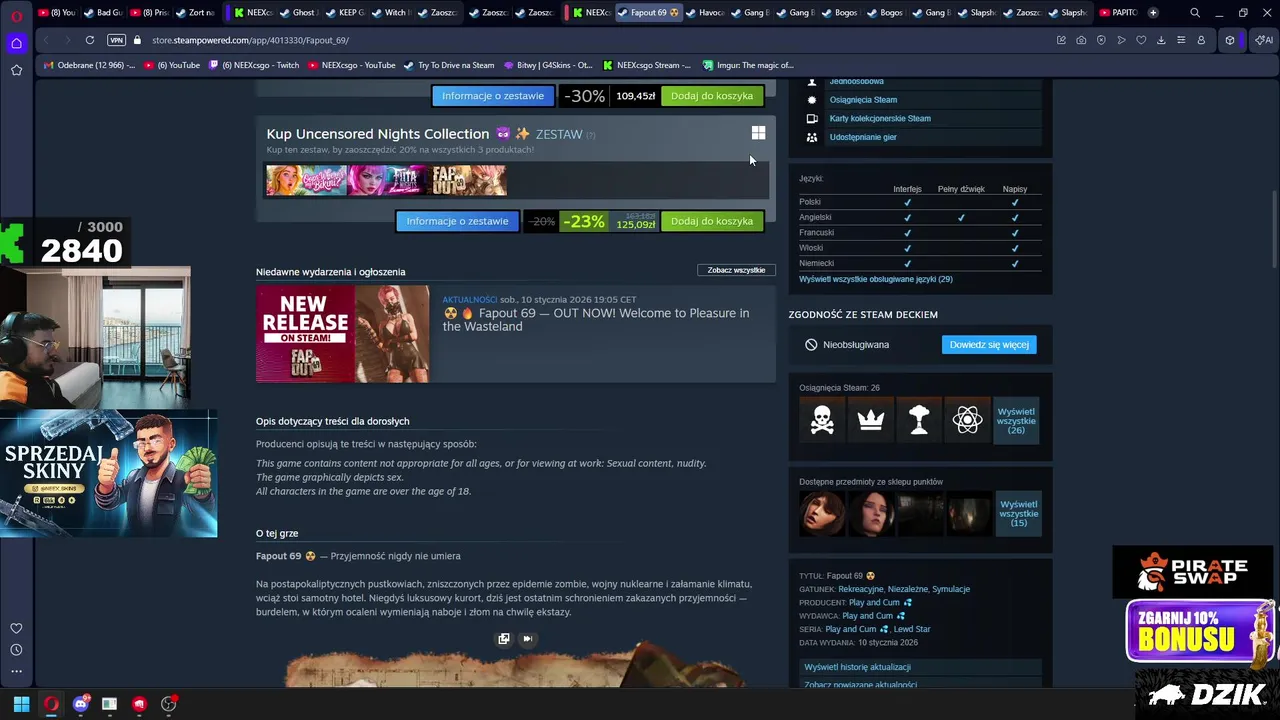The width and height of the screenshot is (1280, 720).
Task: Open the tab search magnifier
Action: [x=1195, y=13]
